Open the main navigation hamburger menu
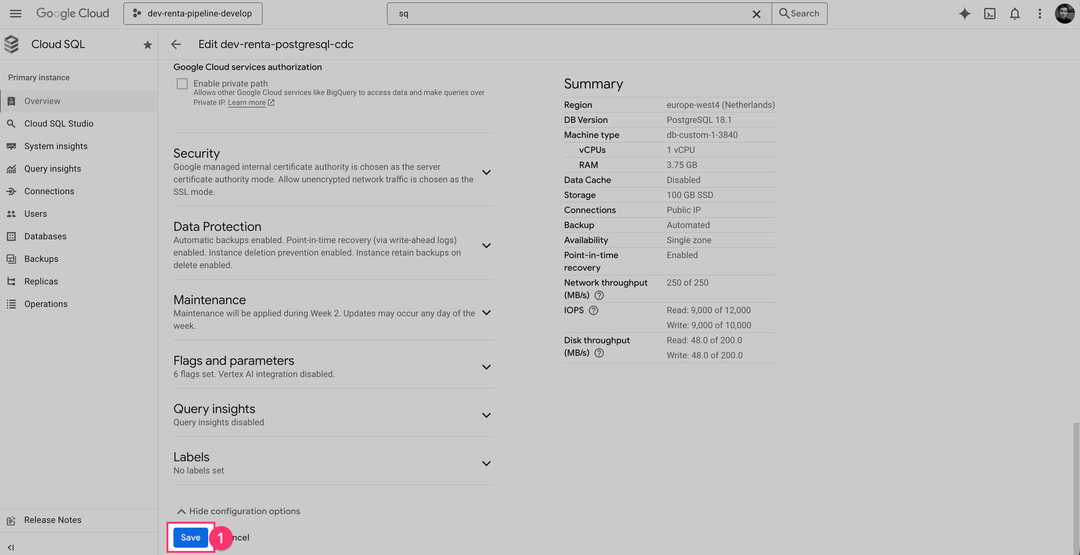The width and height of the screenshot is (1080, 555). pyautogui.click(x=15, y=14)
